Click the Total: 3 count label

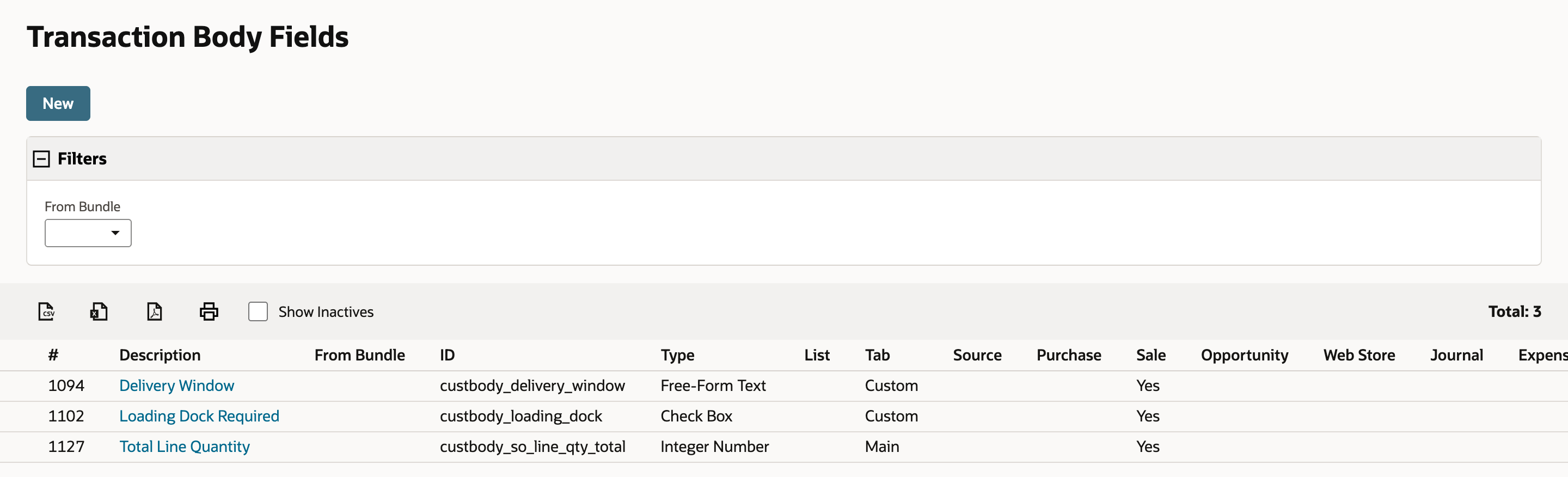(x=1515, y=311)
